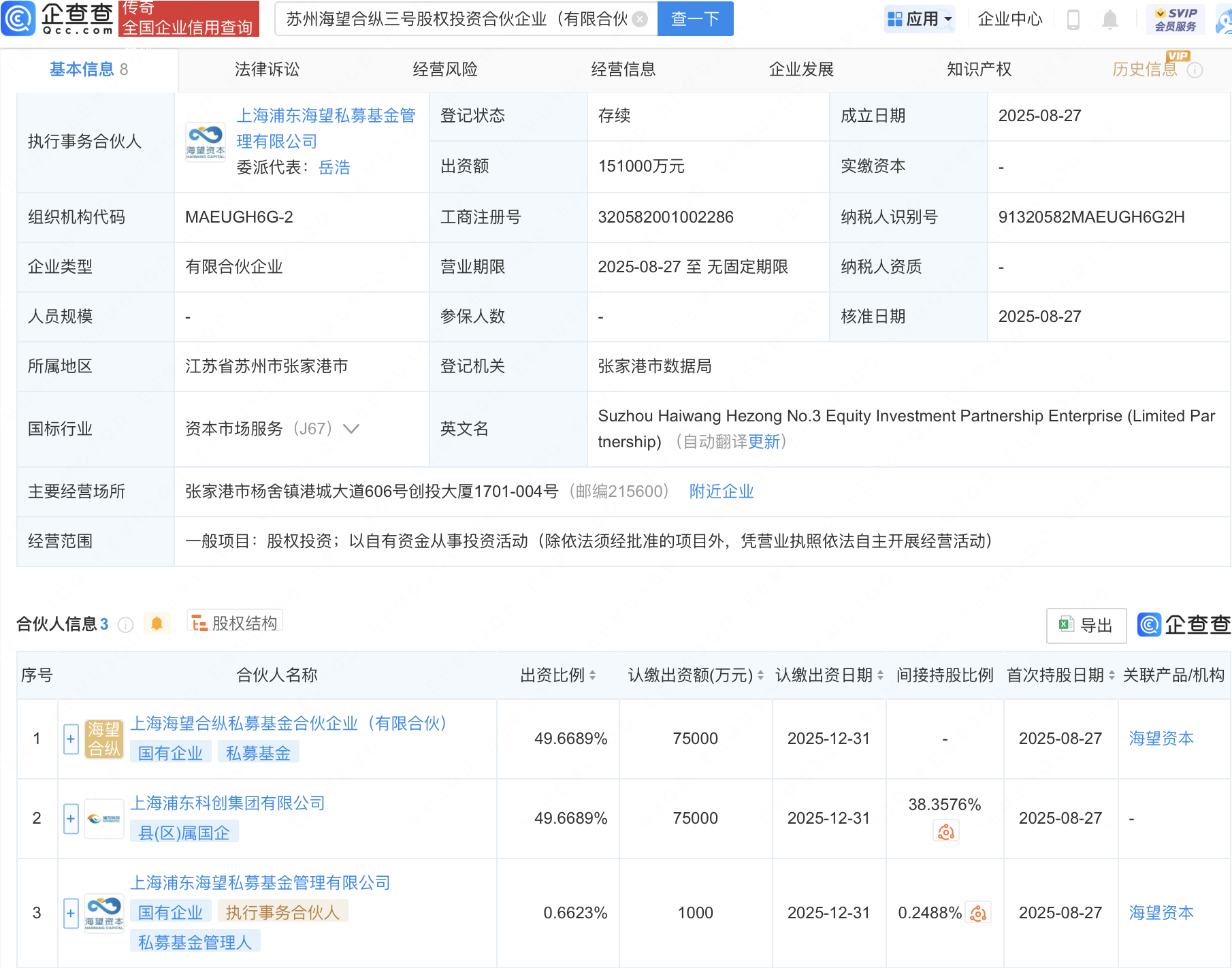Switch to 企业发展 tab

click(x=801, y=69)
